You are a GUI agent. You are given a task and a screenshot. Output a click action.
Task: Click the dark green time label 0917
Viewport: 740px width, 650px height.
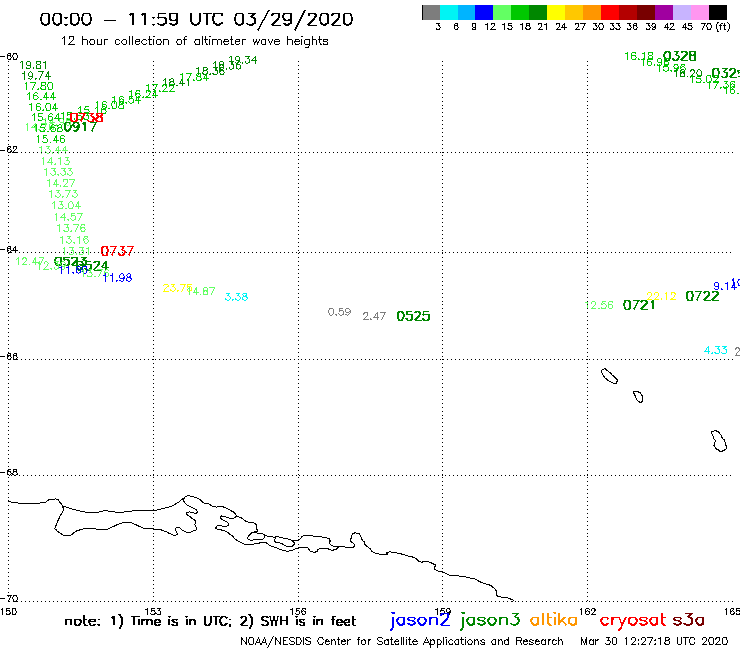pos(80,127)
